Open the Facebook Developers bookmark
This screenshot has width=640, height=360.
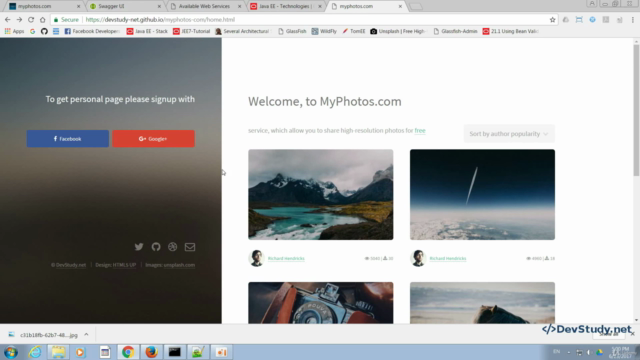tap(92, 31)
